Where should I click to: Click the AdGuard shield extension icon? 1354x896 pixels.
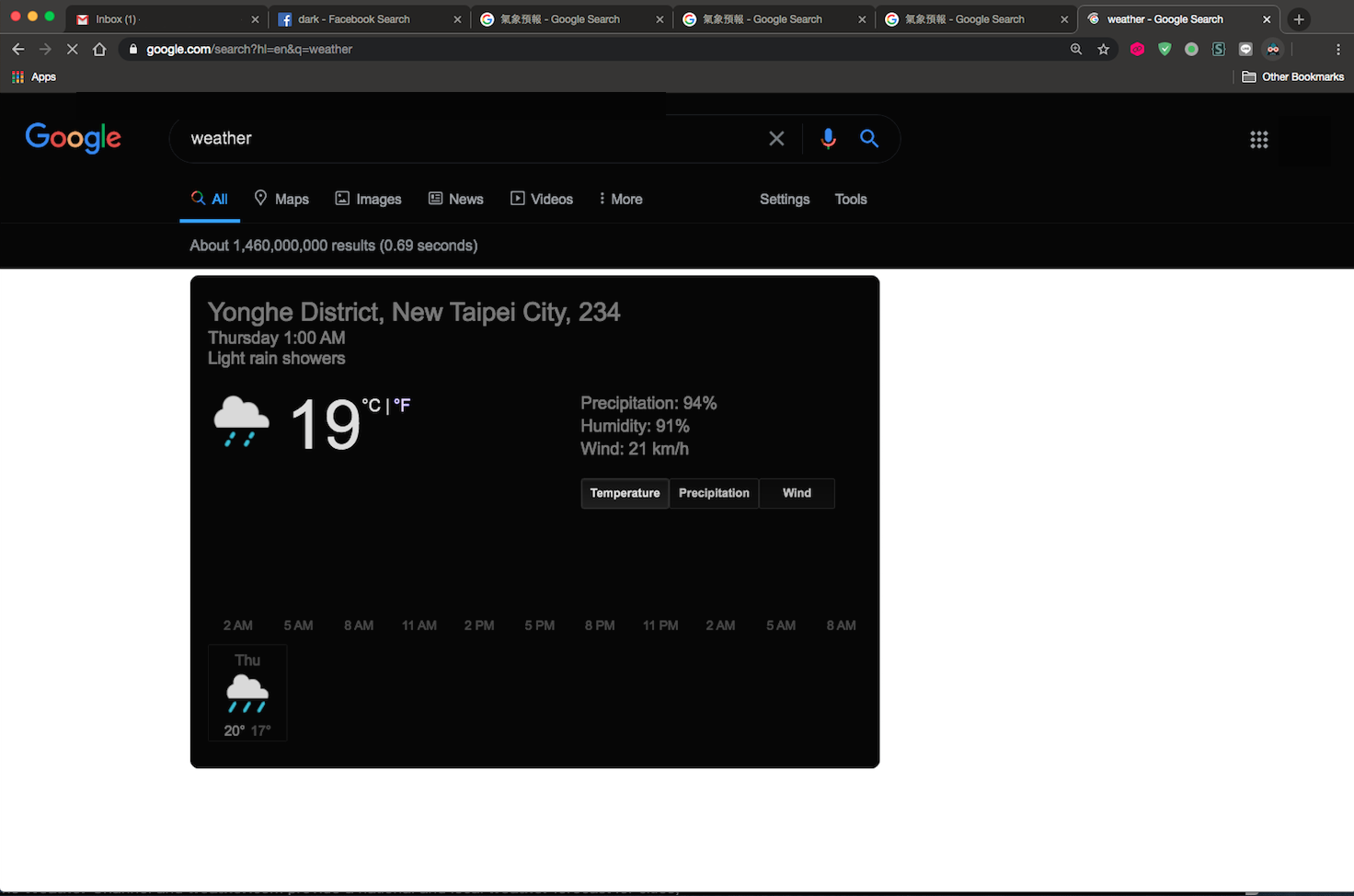pos(1165,49)
